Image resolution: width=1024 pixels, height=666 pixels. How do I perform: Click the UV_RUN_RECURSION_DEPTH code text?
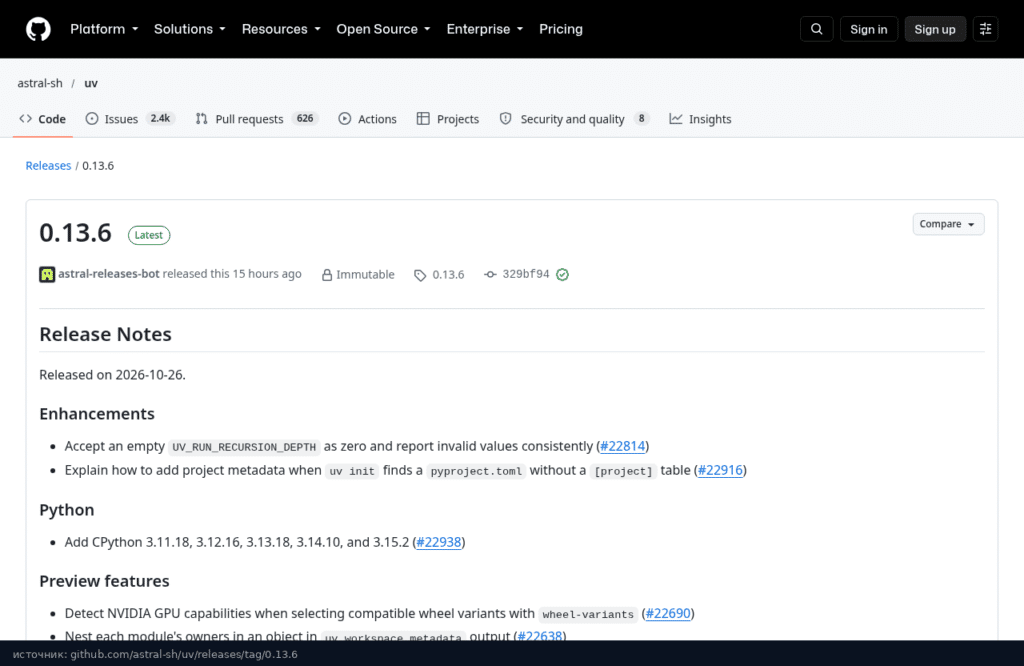pos(244,447)
